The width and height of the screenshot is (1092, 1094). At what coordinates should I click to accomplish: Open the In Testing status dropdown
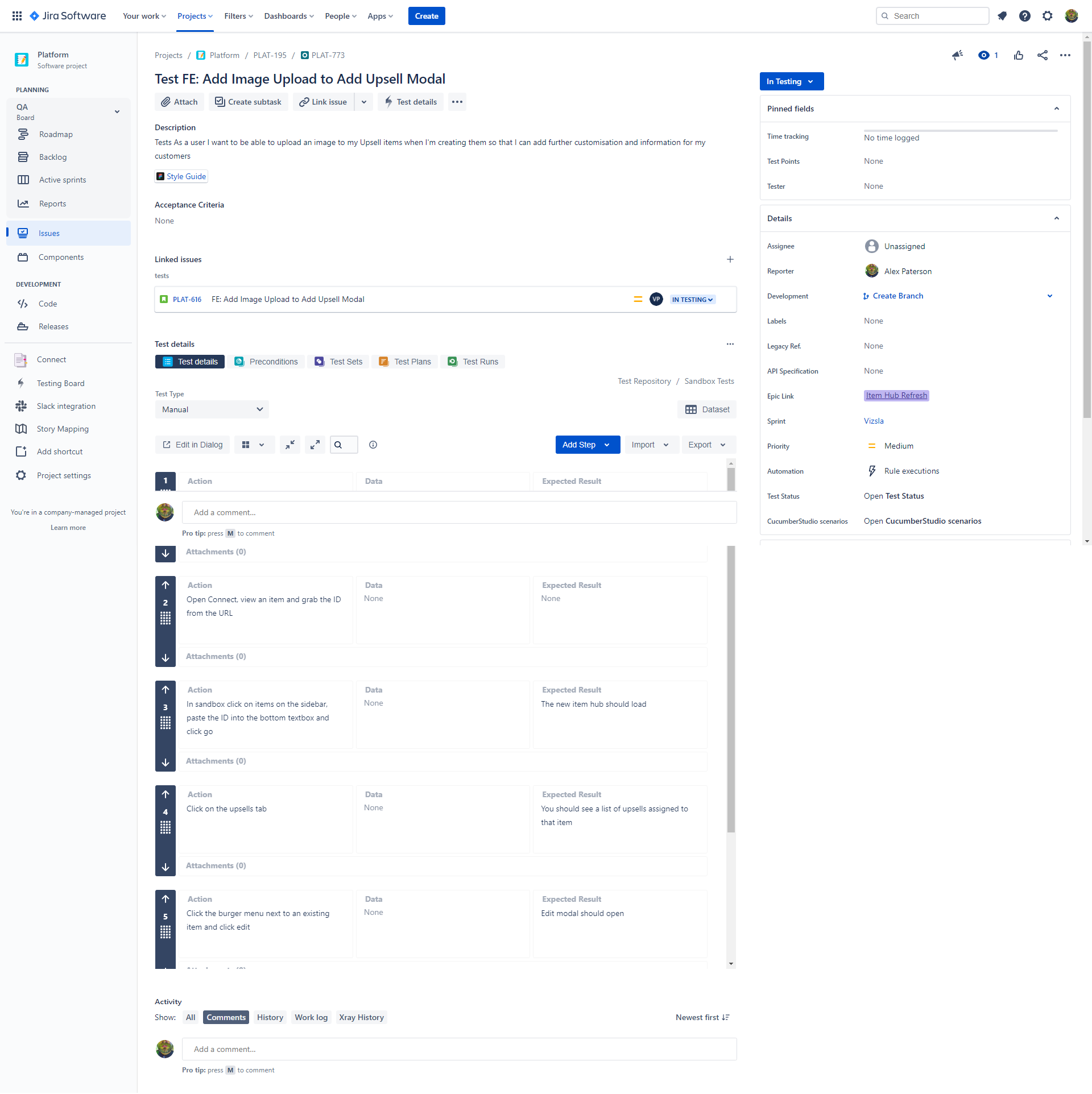click(791, 81)
